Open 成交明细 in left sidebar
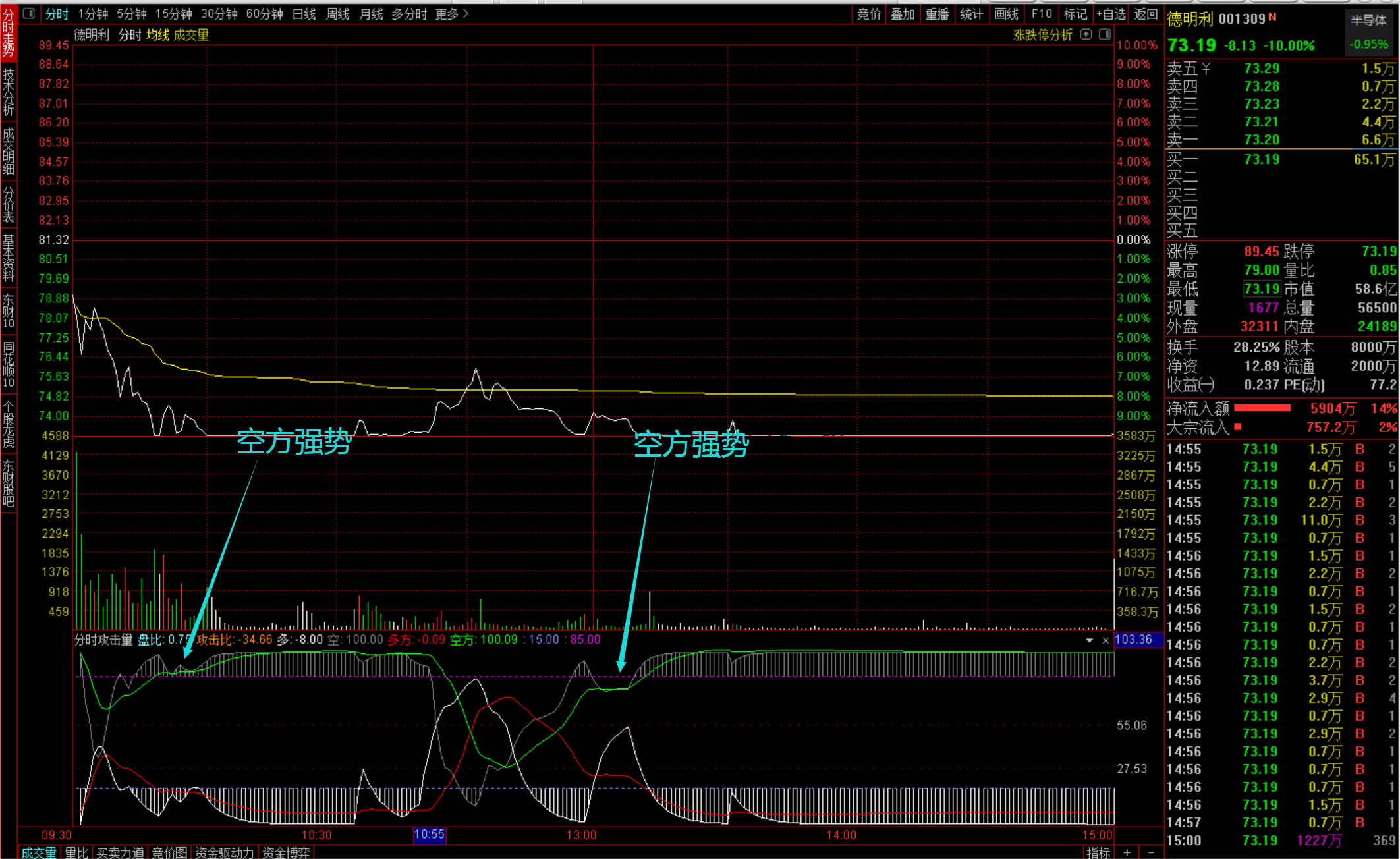Screen dimensions: 1400x859 pyautogui.click(x=9, y=152)
